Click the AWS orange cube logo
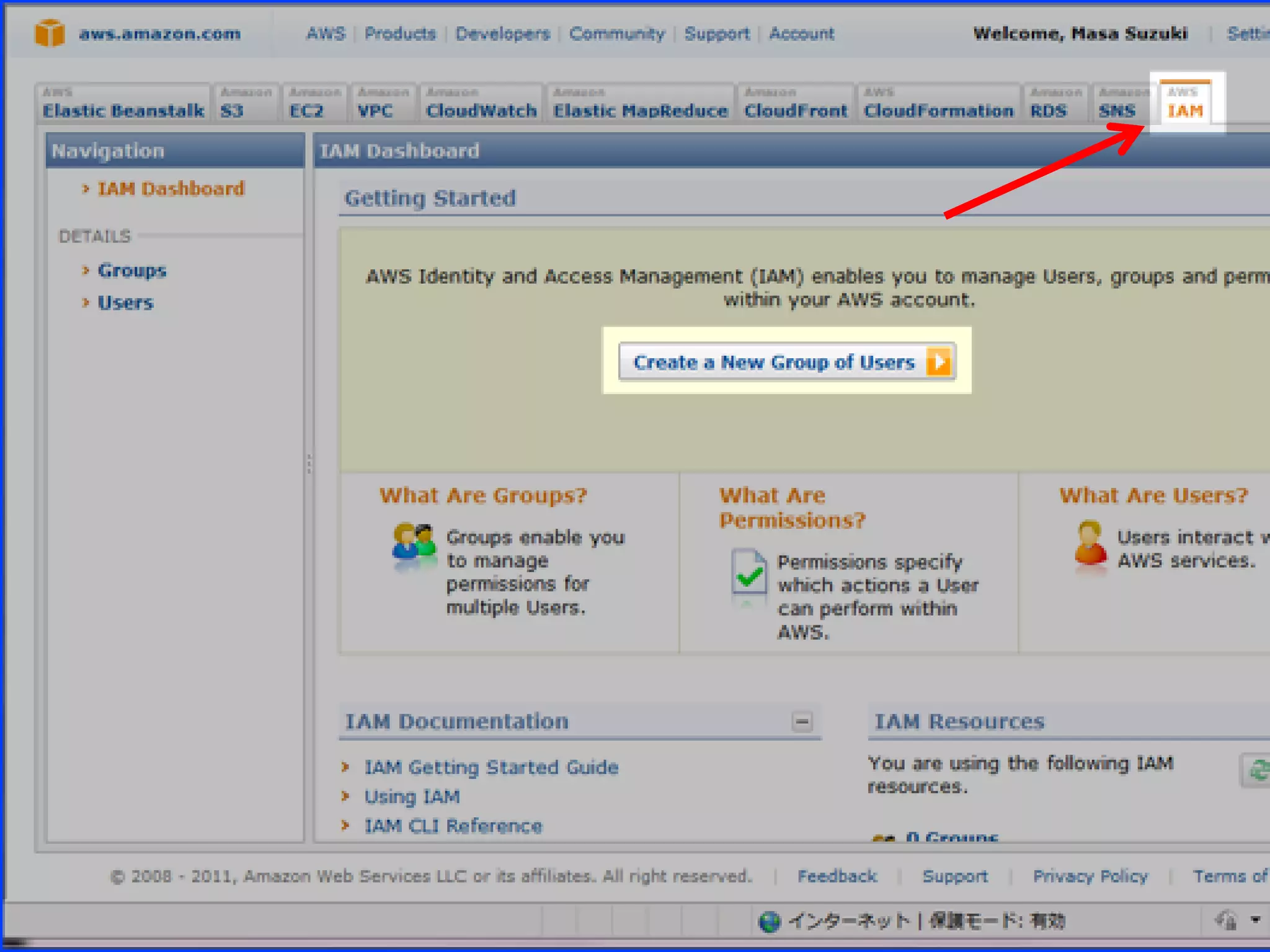The image size is (1270, 952). tap(50, 33)
